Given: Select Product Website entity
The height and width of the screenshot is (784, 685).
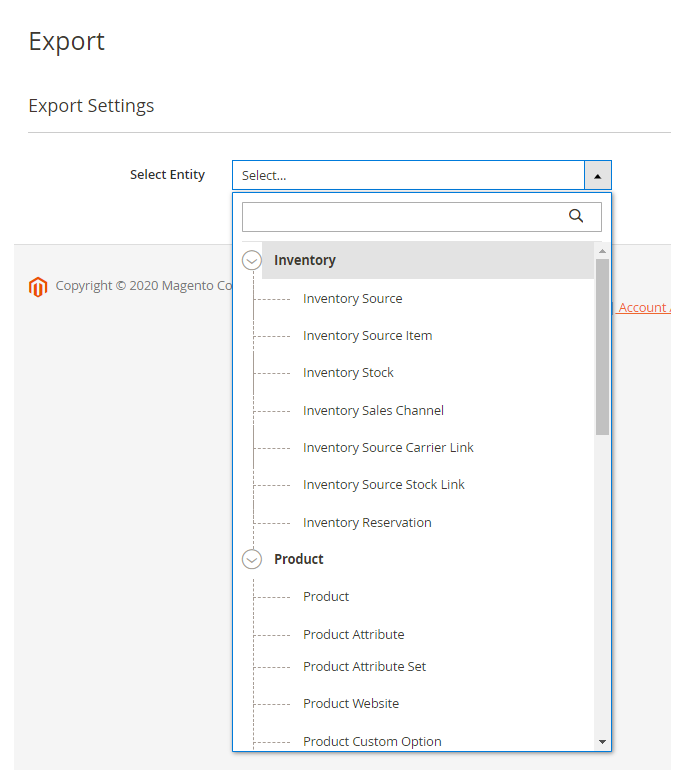Looking at the screenshot, I should (350, 704).
